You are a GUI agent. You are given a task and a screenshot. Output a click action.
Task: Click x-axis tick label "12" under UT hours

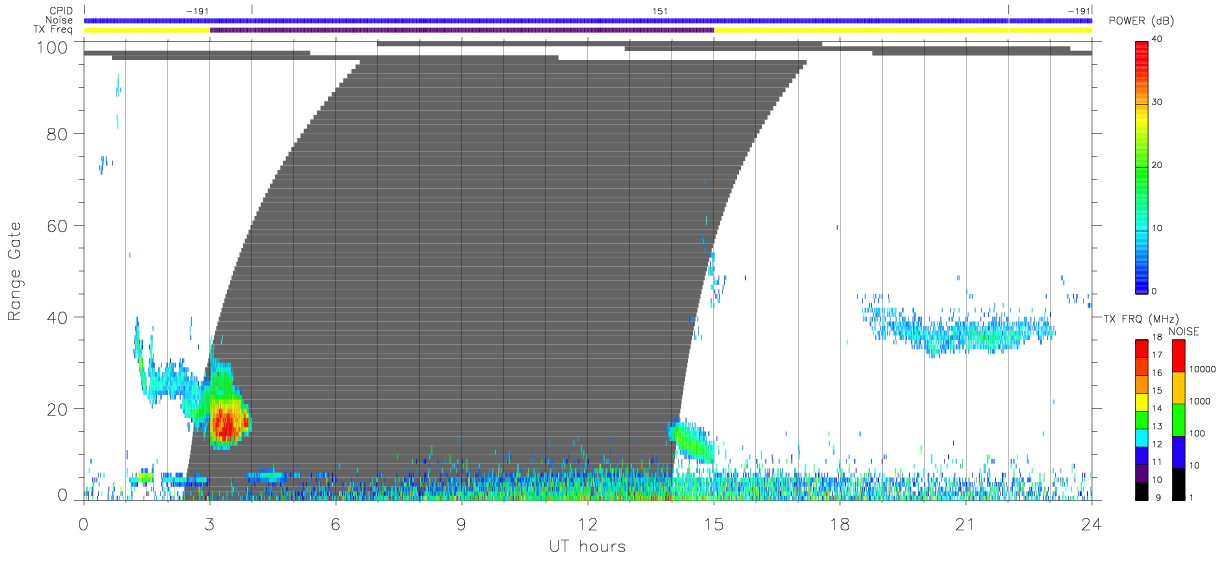tap(587, 523)
